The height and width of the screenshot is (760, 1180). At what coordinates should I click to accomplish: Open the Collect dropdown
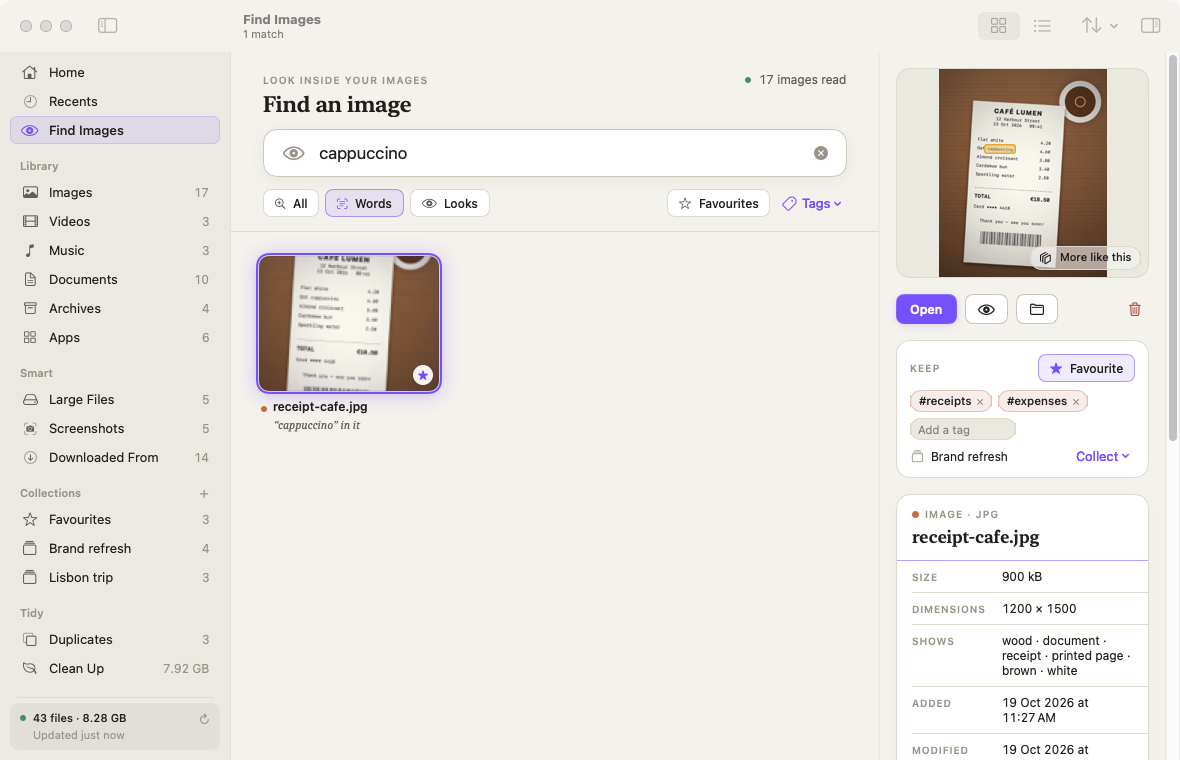[x=1102, y=457]
